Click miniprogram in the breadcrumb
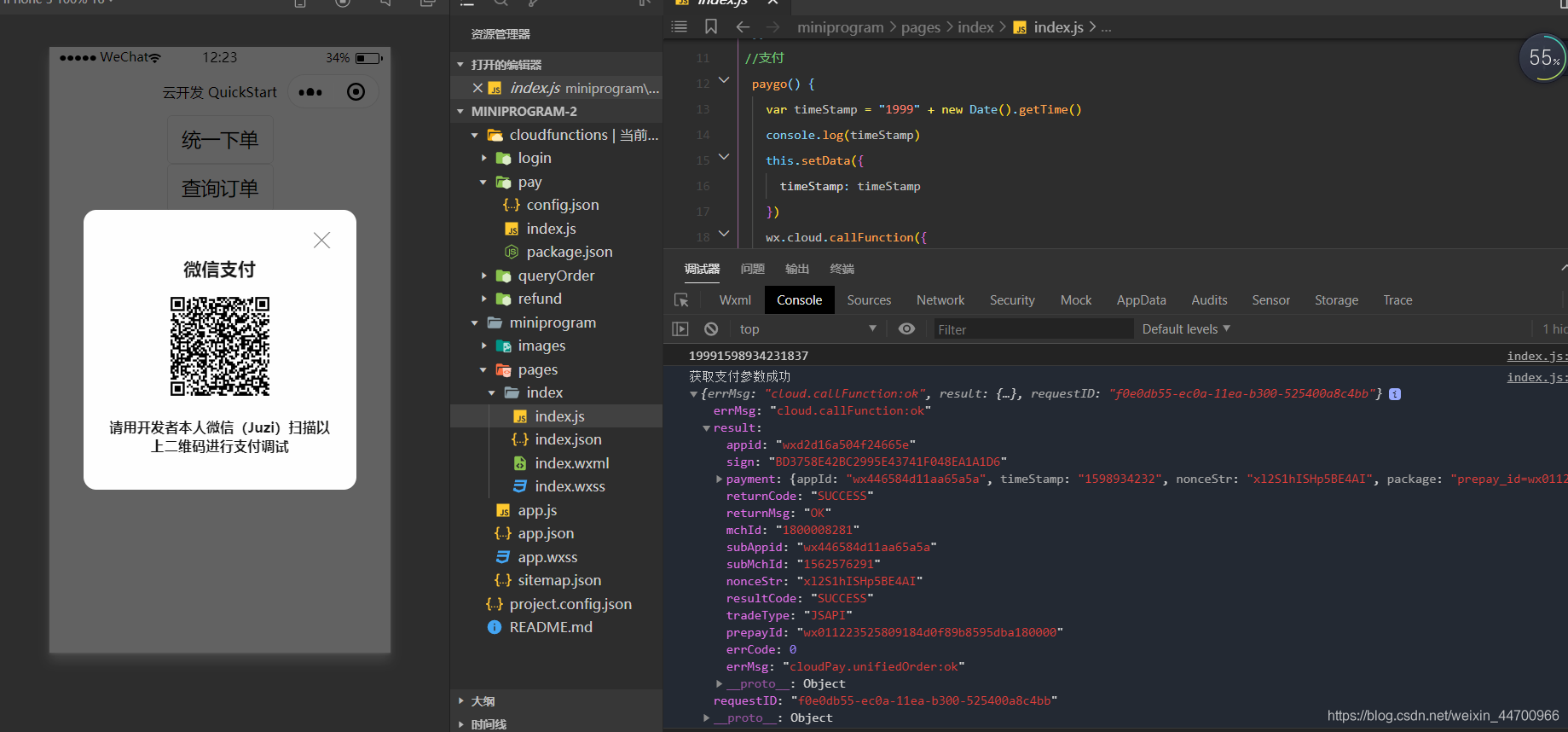1568x732 pixels. [840, 27]
